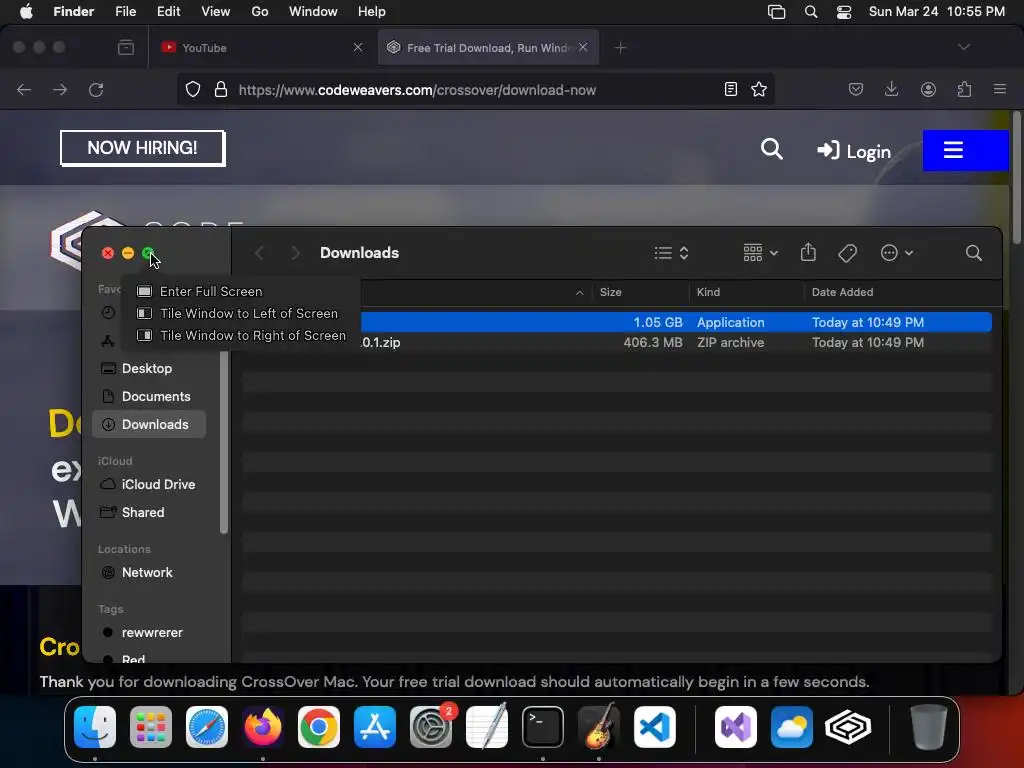Close the Free Trial Download tab

(x=583, y=47)
